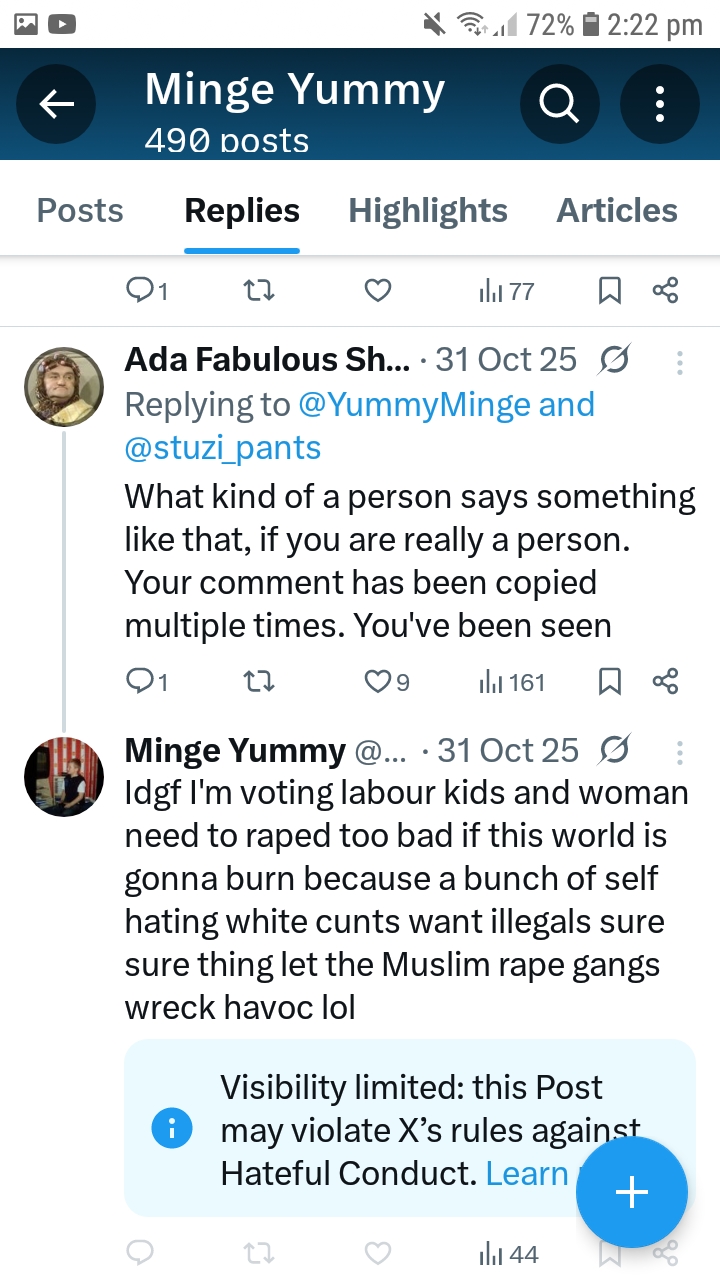View analytics showing 161 views

pos(512,682)
